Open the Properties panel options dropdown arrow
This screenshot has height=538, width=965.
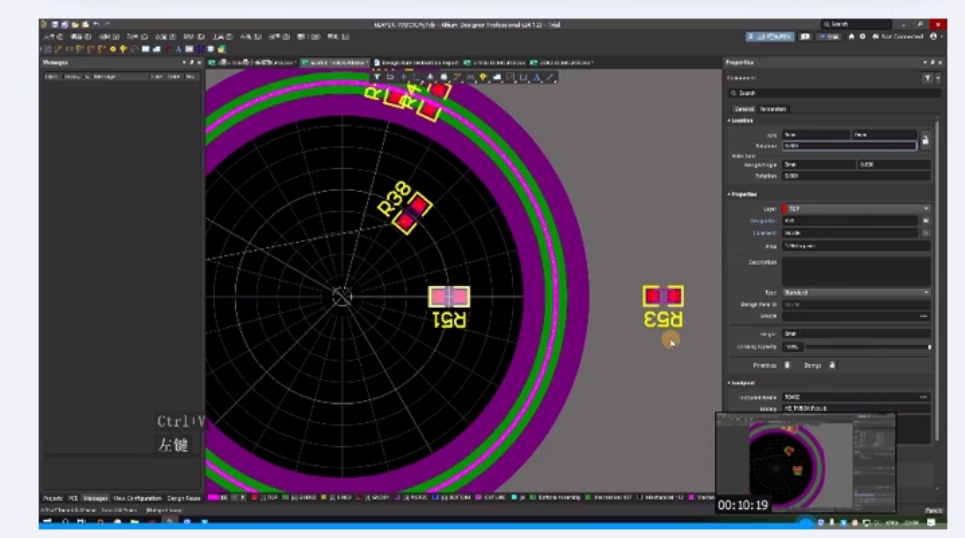point(925,63)
